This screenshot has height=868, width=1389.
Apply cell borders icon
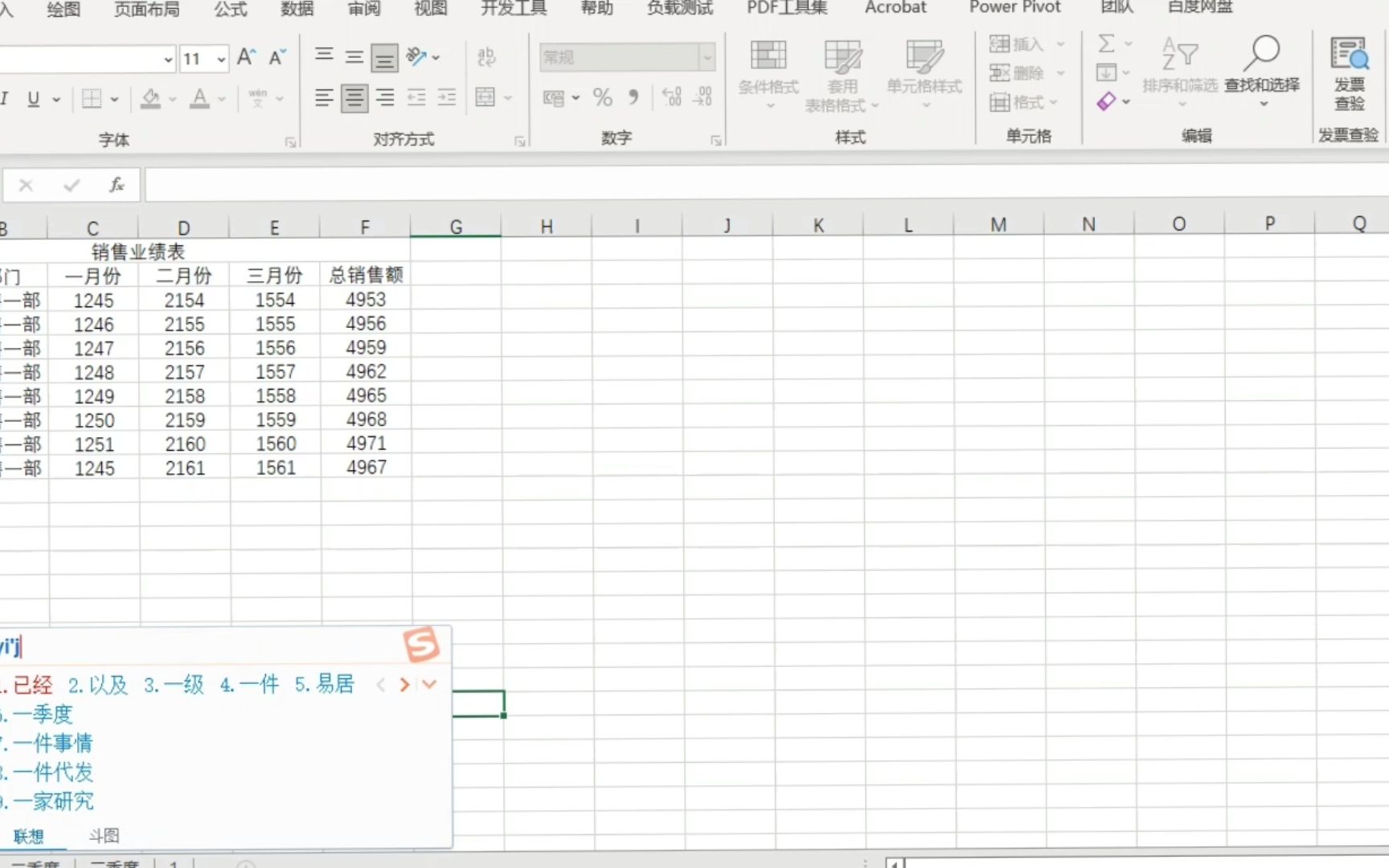pos(92,99)
